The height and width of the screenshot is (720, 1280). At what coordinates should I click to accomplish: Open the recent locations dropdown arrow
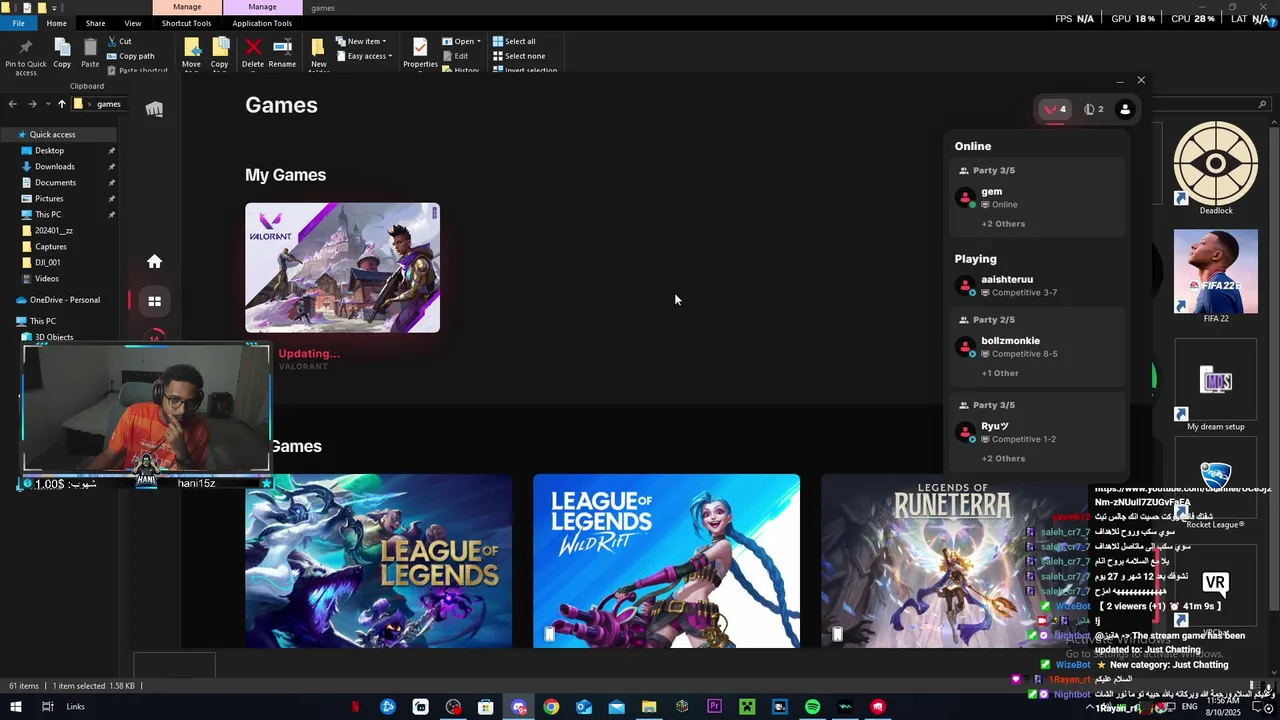(x=47, y=104)
